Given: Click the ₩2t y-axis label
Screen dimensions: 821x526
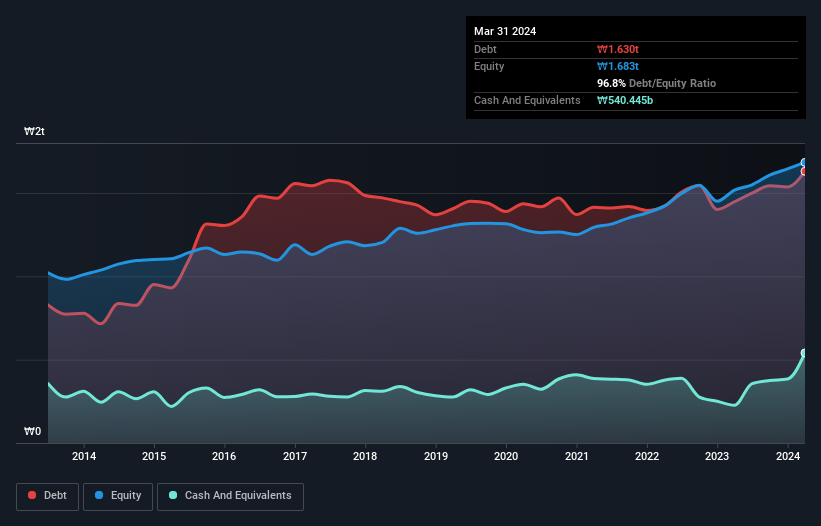Looking at the screenshot, I should tap(34, 131).
